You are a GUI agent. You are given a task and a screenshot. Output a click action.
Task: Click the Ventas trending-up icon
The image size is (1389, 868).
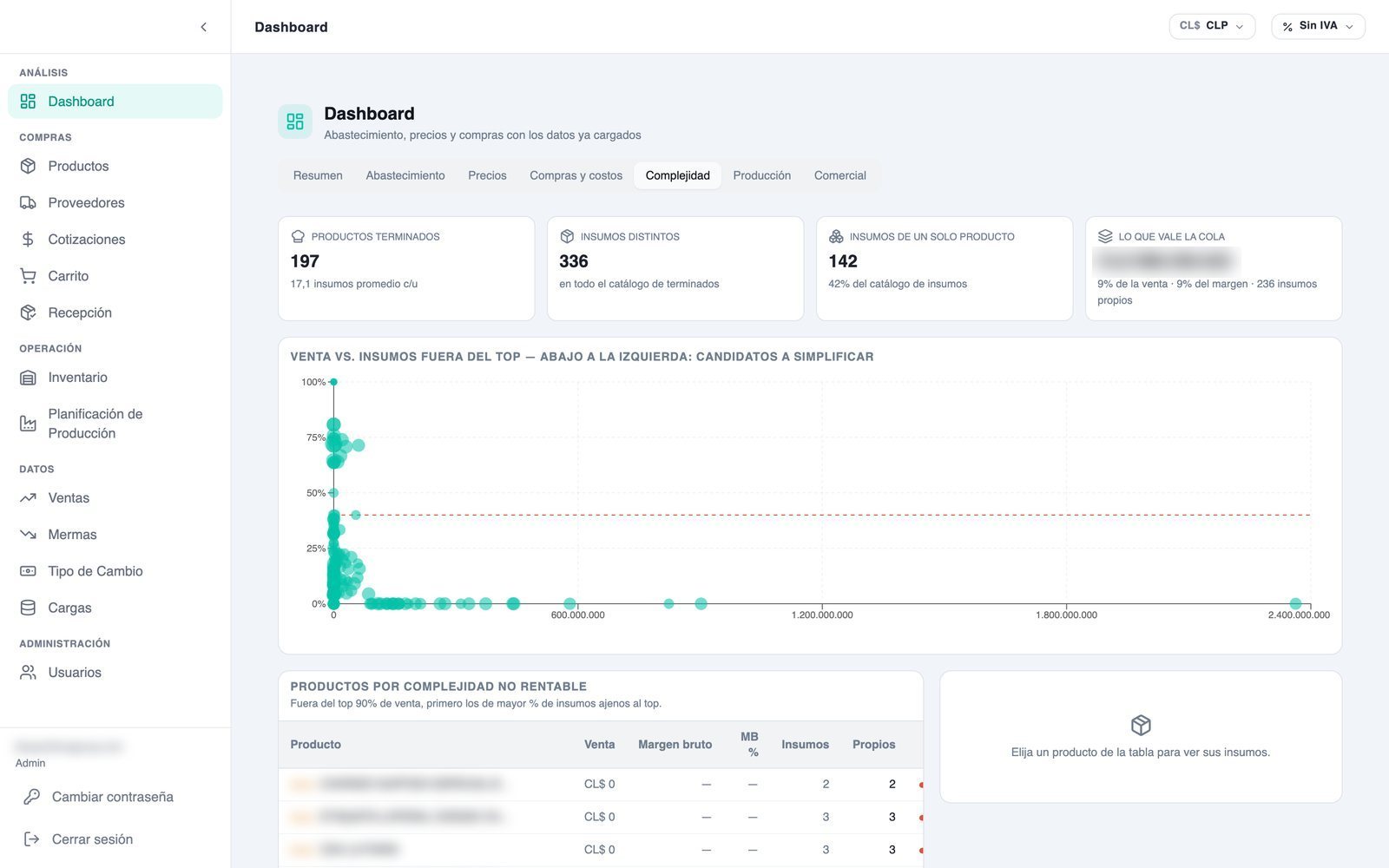tap(28, 498)
